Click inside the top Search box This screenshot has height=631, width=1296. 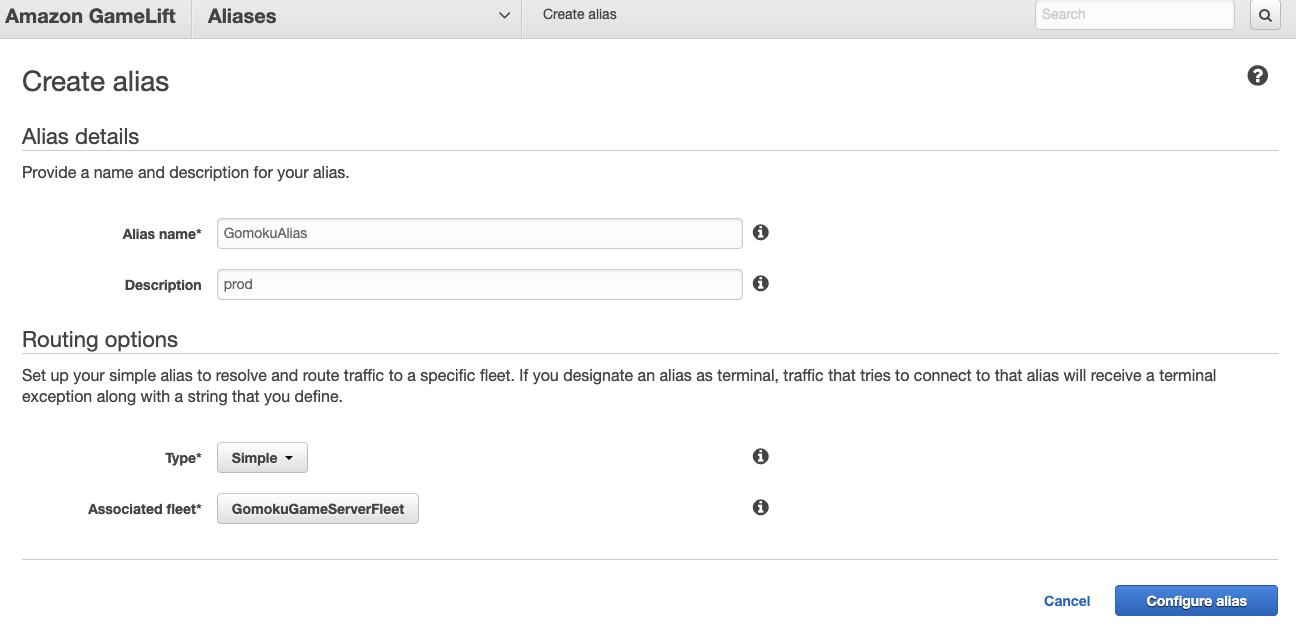1135,15
